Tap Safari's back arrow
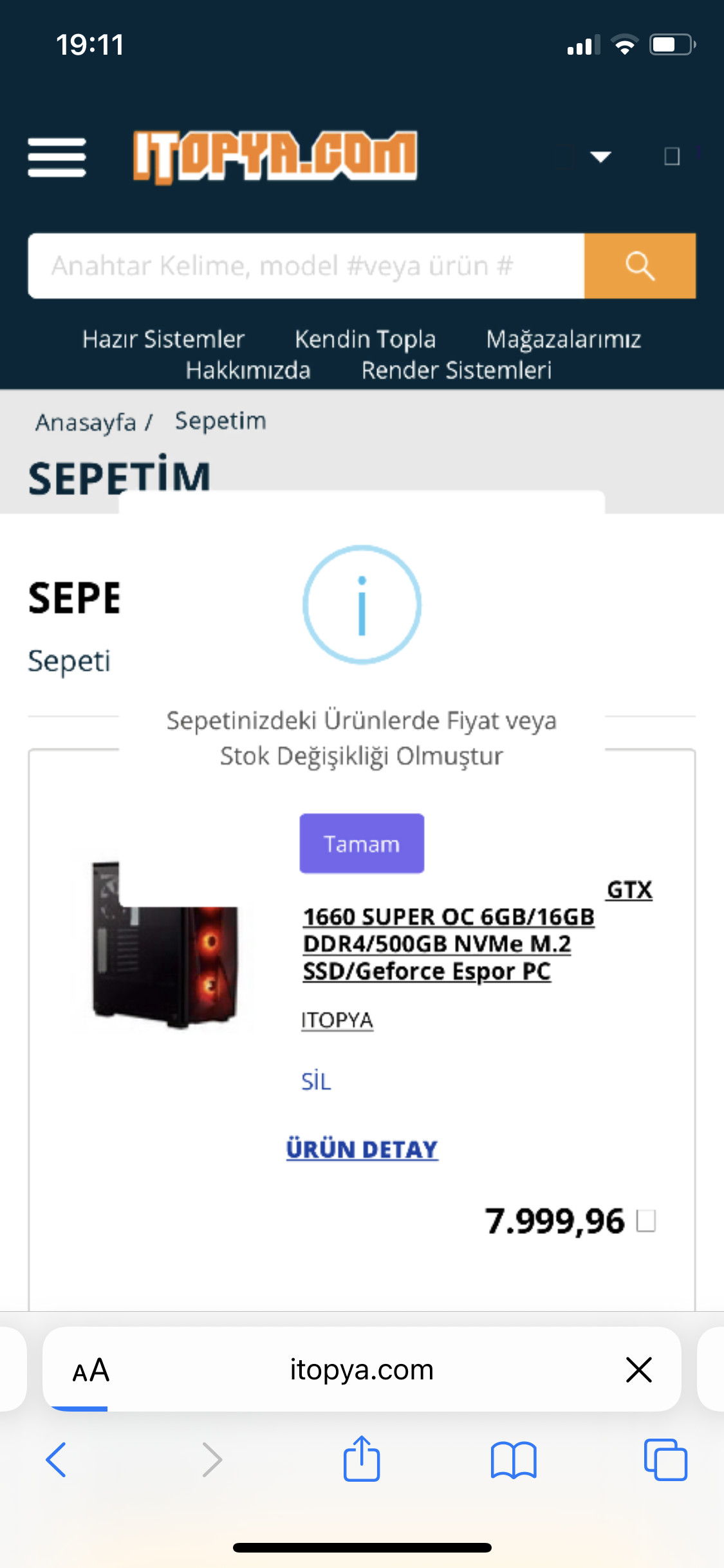 pos(57,1459)
